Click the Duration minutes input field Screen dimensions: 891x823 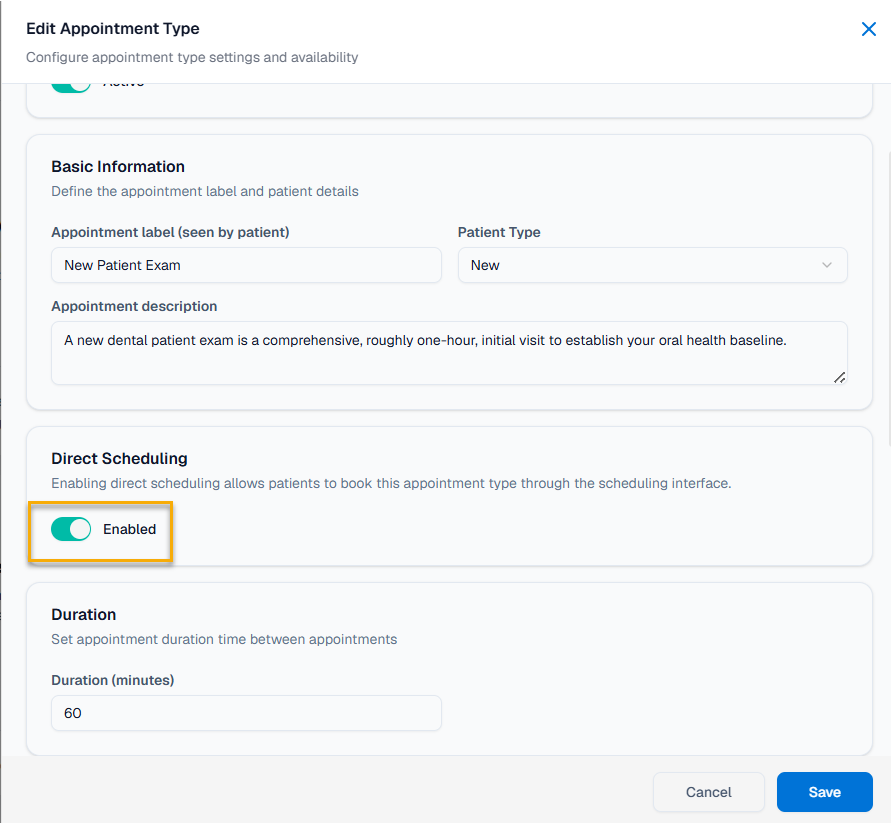[246, 713]
